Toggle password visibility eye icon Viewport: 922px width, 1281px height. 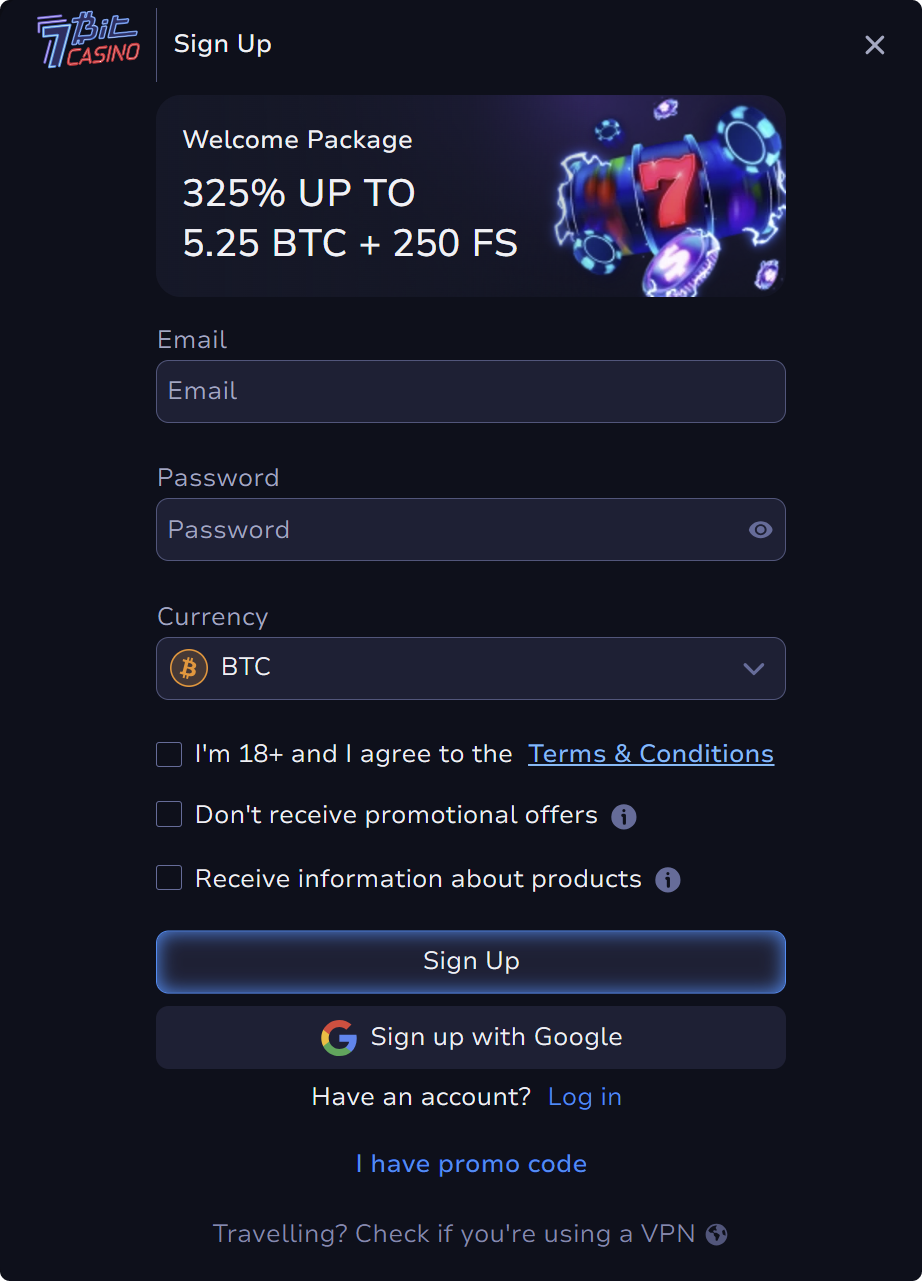(761, 530)
